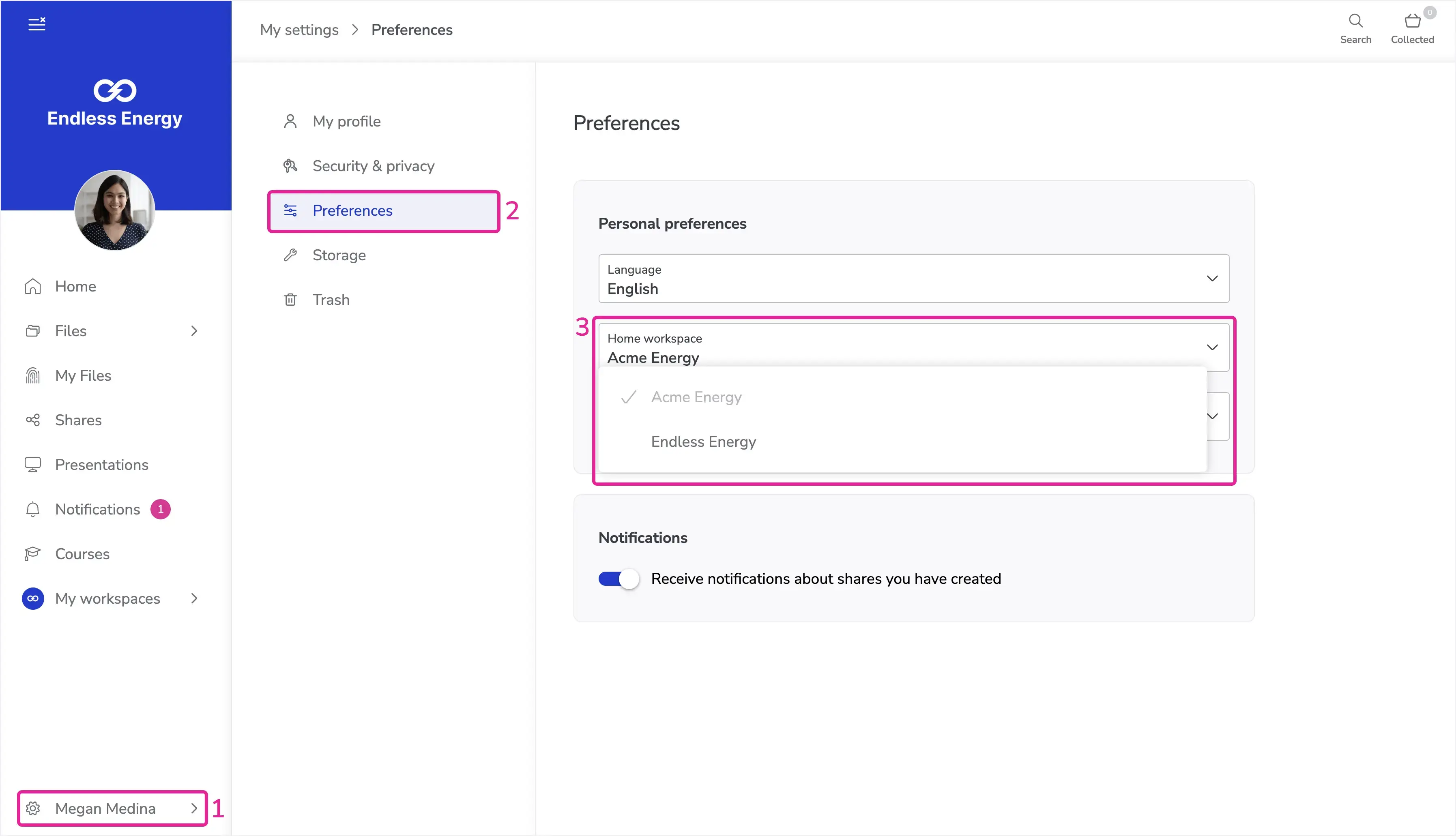Click the dropdown arrow hidden behind the workspace list
This screenshot has height=836, width=1456.
tap(1212, 416)
